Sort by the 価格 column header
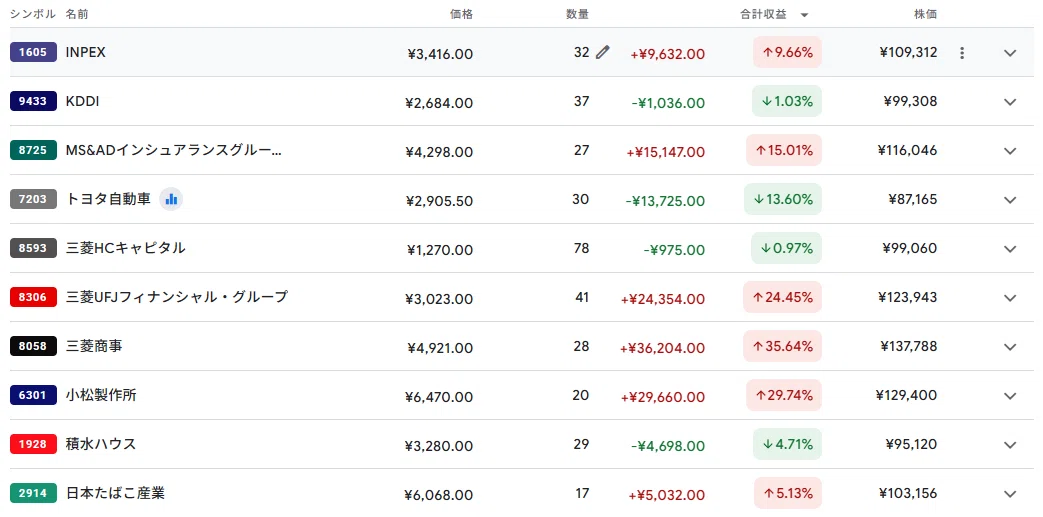Screen dimensions: 1043x517 tap(461, 15)
